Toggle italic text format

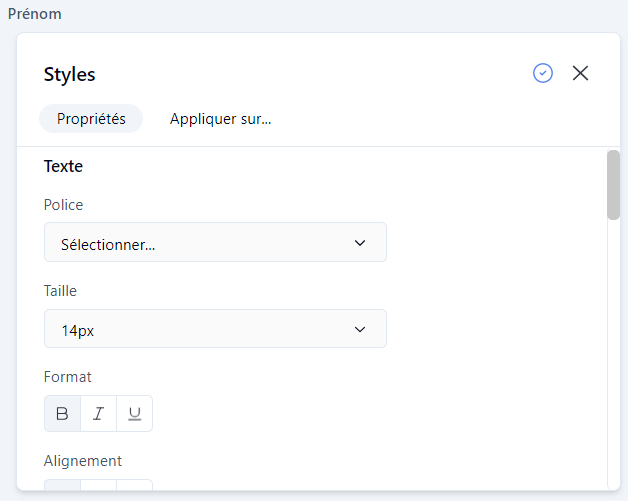(98, 414)
